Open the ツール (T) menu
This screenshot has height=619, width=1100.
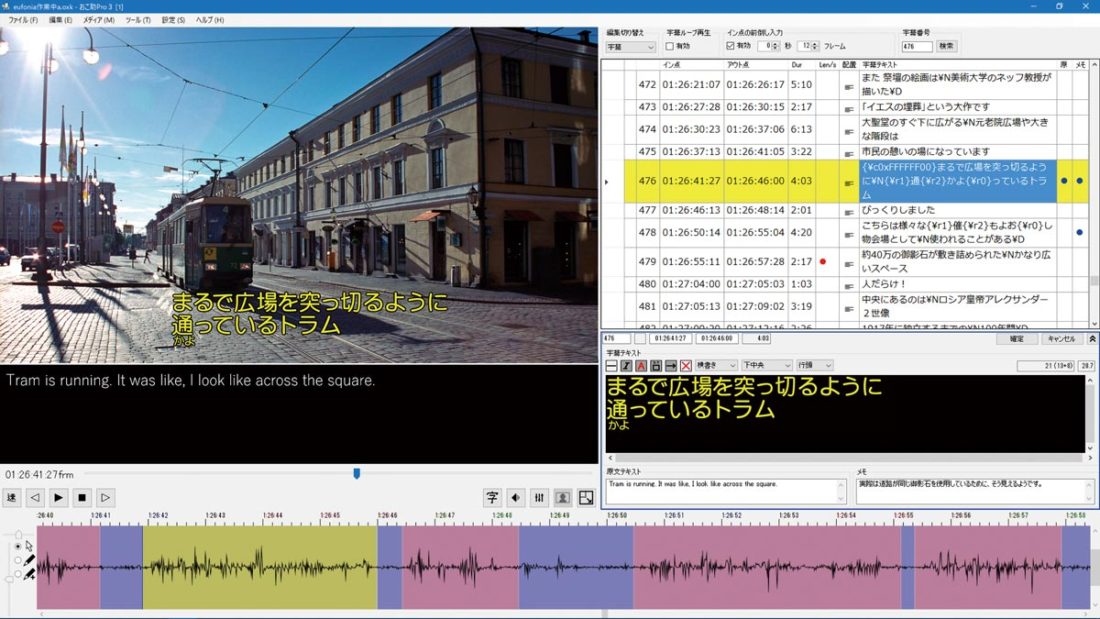[138, 20]
